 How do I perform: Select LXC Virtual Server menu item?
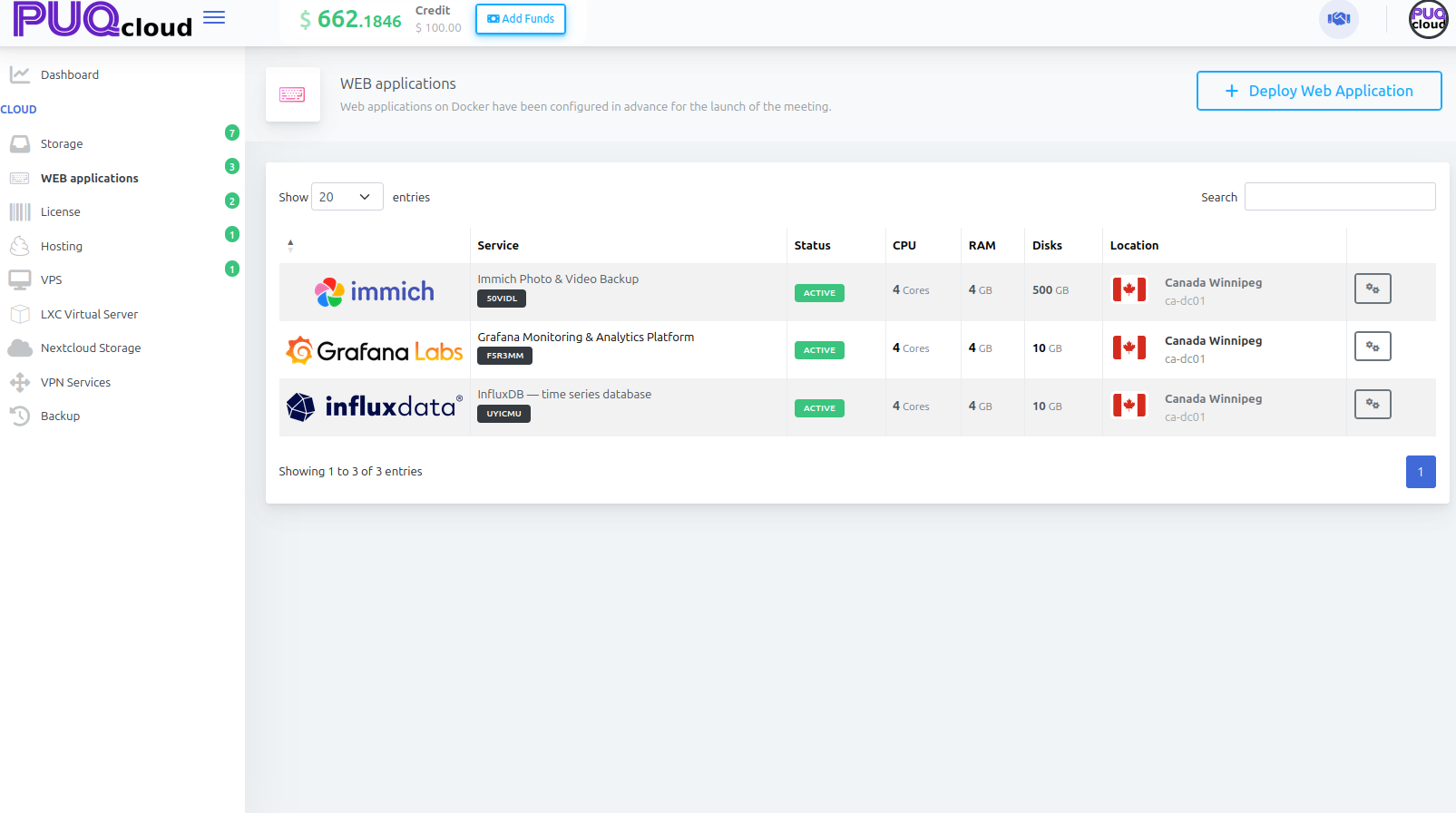click(89, 315)
